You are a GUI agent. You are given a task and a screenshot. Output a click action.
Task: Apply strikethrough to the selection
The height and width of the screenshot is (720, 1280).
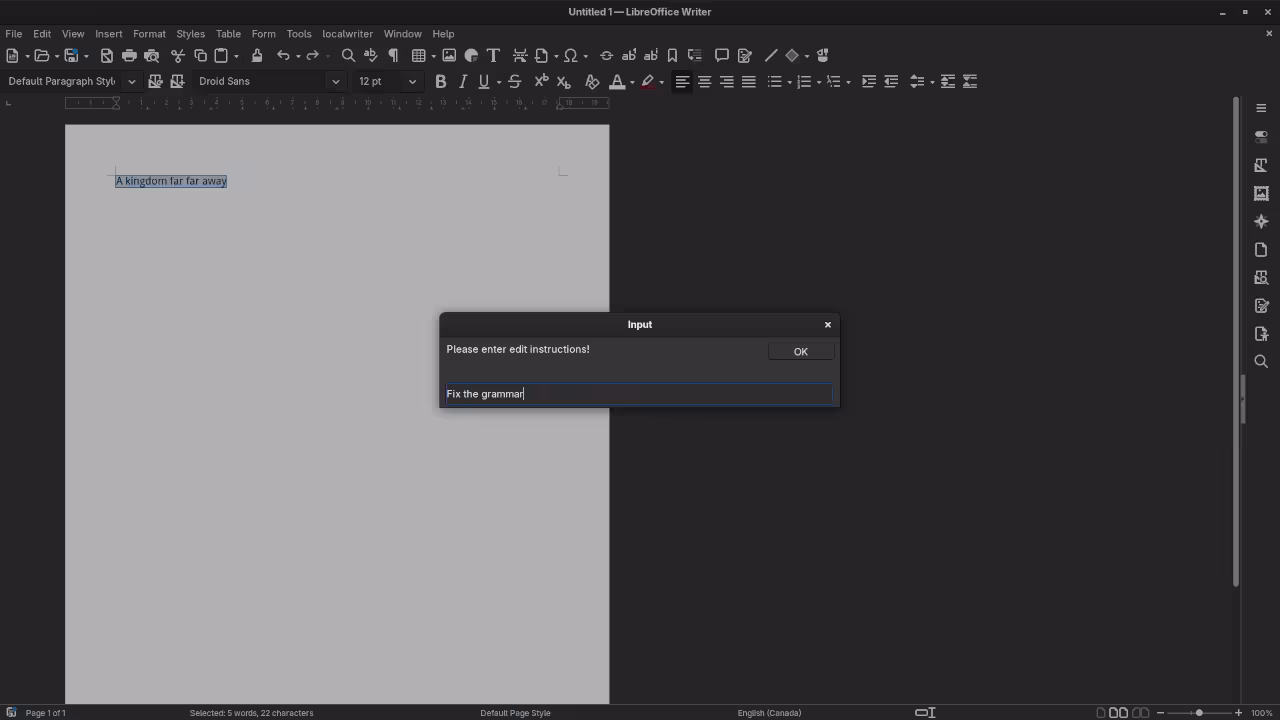(x=514, y=81)
